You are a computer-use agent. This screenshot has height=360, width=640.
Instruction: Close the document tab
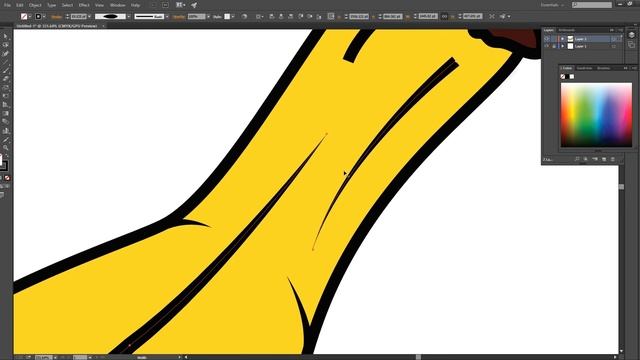[x=103, y=26]
